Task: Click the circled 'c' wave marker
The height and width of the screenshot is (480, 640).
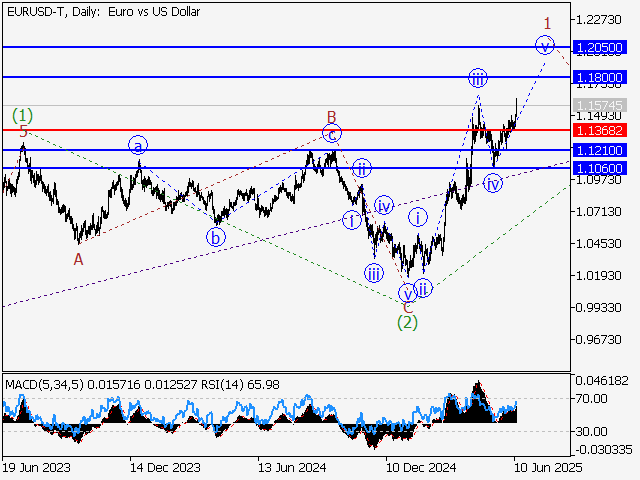Action: click(x=332, y=133)
